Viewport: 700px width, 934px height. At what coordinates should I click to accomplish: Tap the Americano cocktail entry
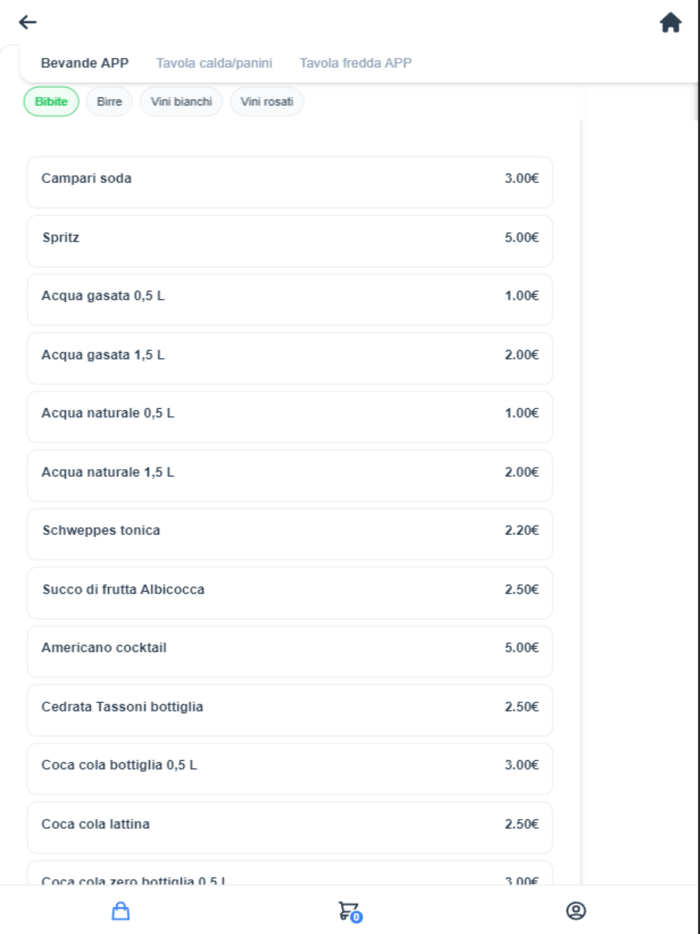[x=290, y=650]
